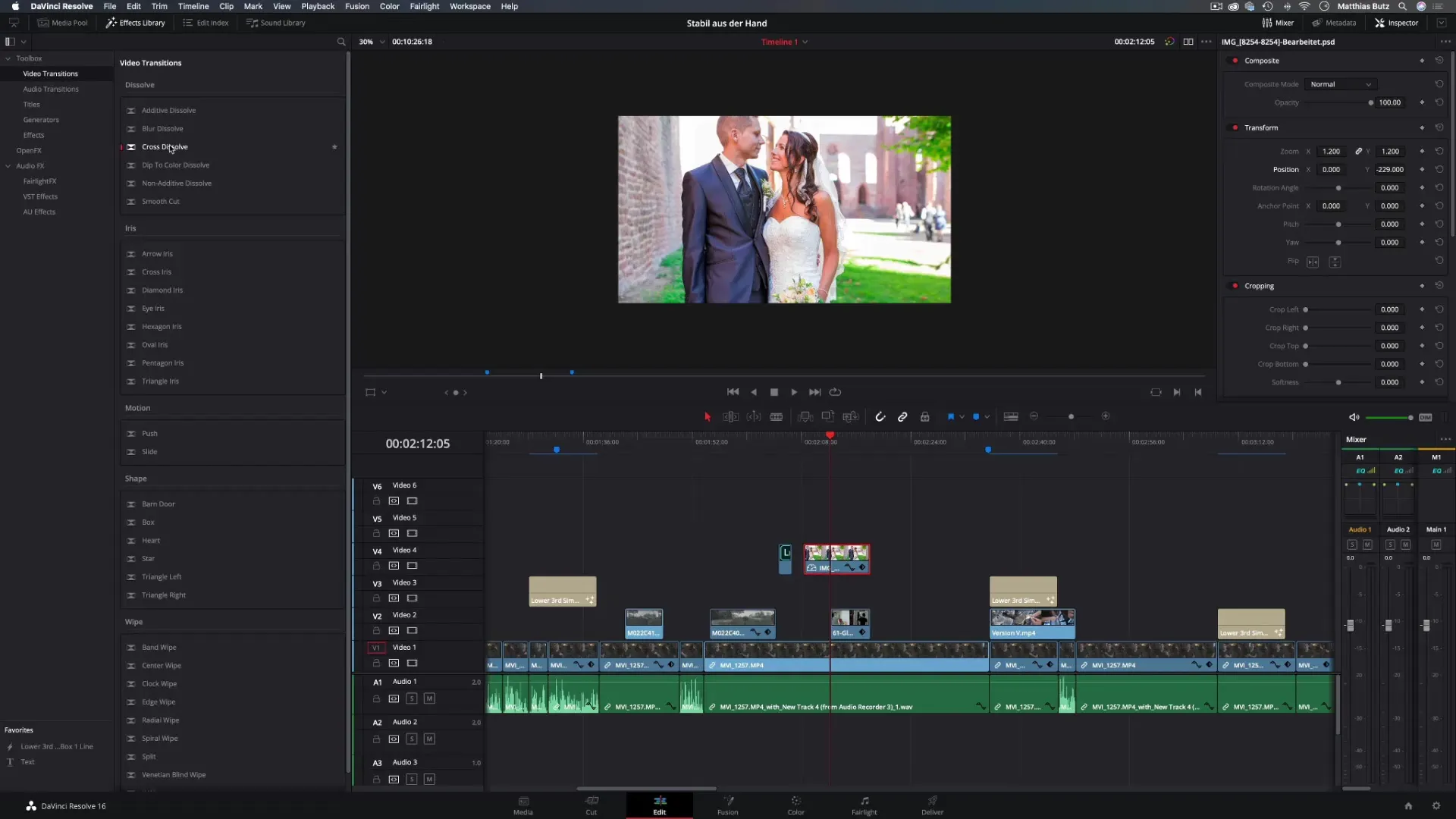Viewport: 1456px width, 819px height.
Task: Add a blue flag to the clip
Action: 950,416
